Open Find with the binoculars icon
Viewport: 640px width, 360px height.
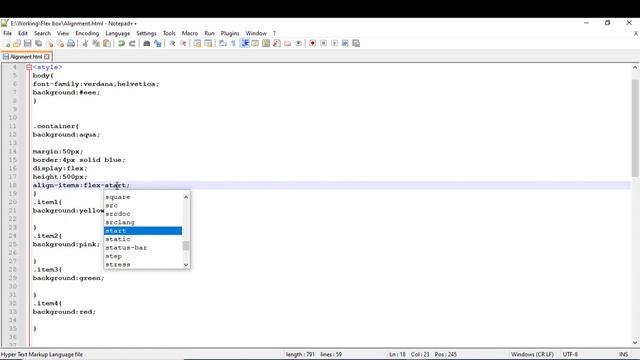tap(147, 43)
